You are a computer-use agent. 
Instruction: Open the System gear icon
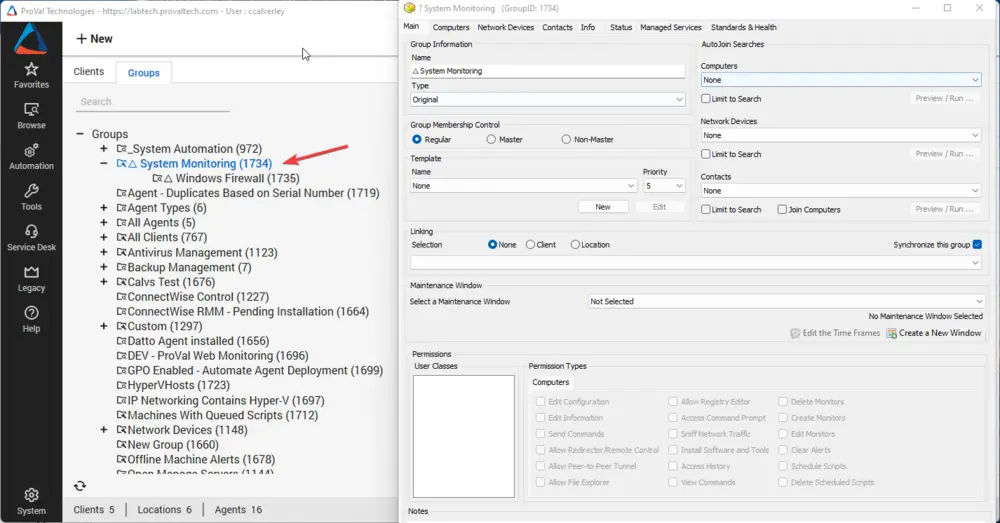click(x=31, y=495)
